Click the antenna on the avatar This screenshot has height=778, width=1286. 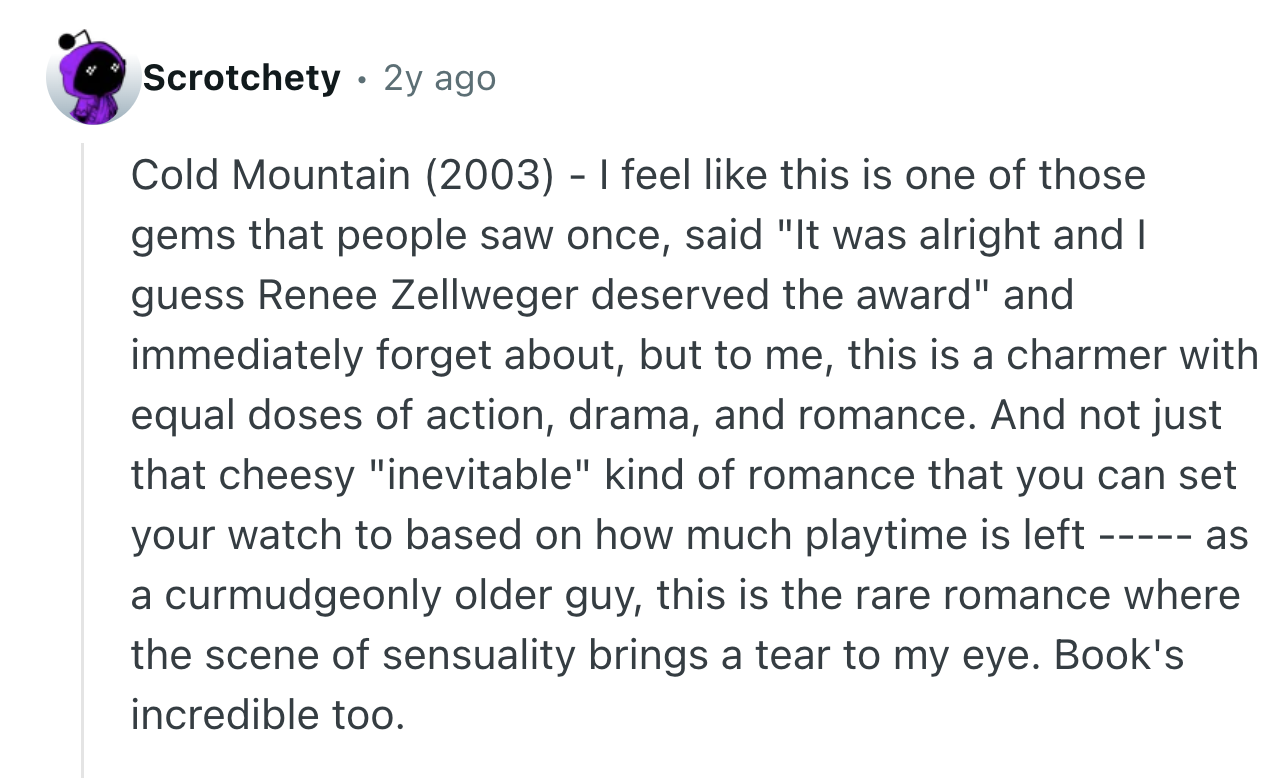pos(66,40)
